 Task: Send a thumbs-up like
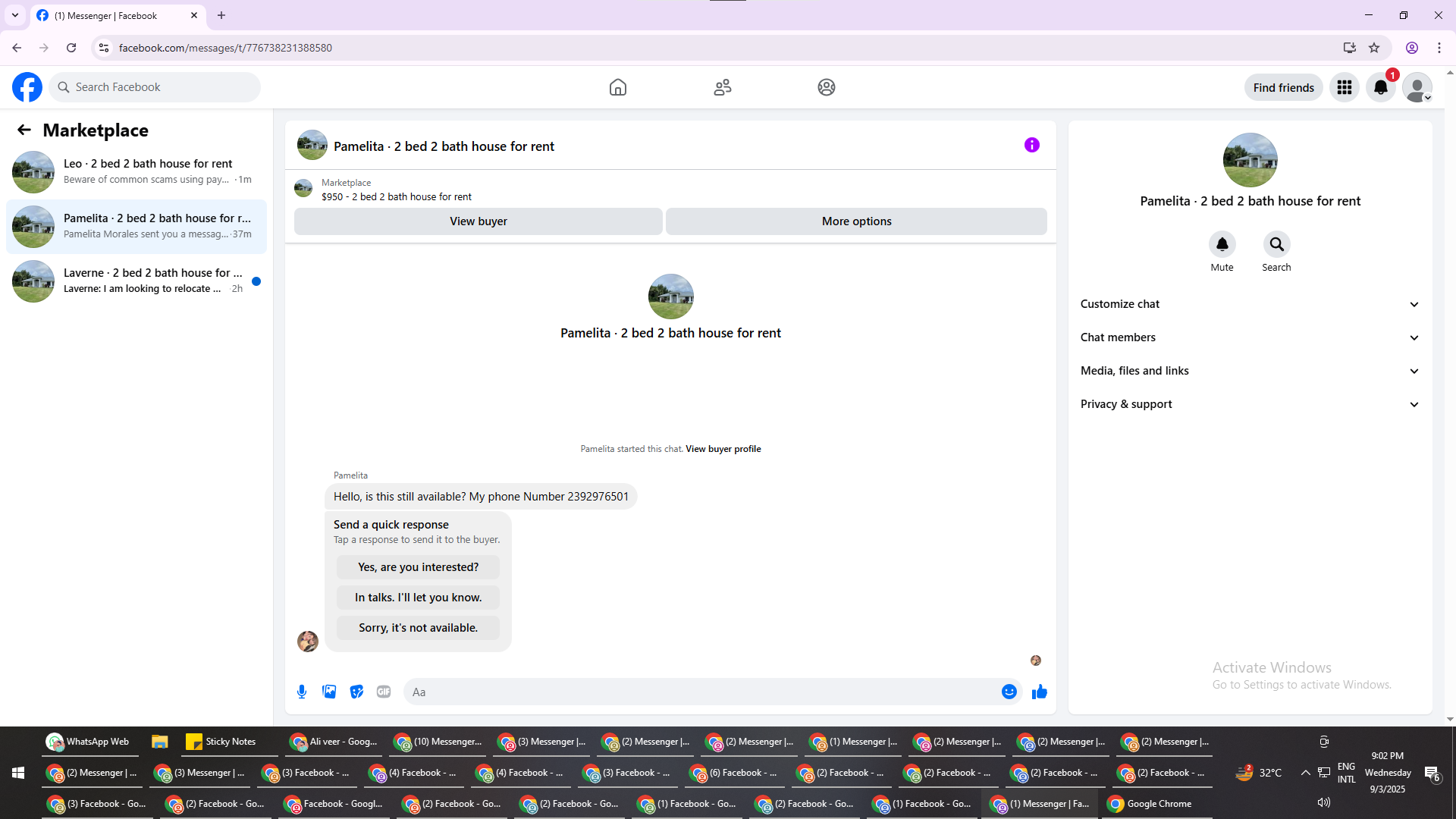click(x=1040, y=692)
